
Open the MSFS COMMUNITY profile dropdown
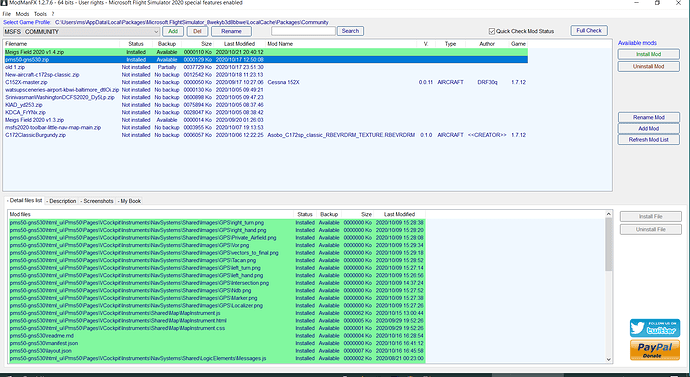pyautogui.click(x=81, y=32)
